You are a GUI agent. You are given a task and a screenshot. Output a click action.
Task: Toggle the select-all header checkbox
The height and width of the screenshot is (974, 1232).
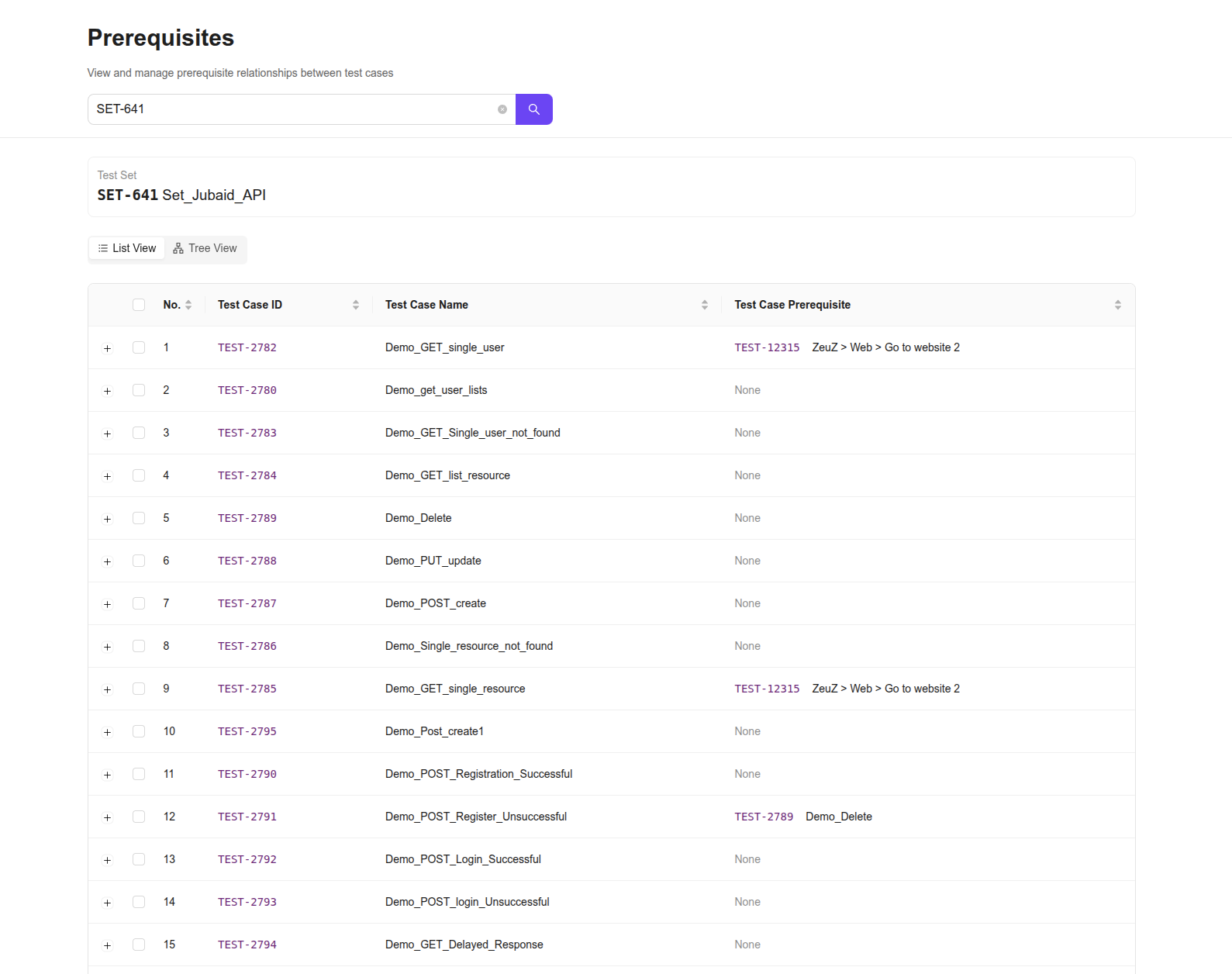(x=139, y=305)
